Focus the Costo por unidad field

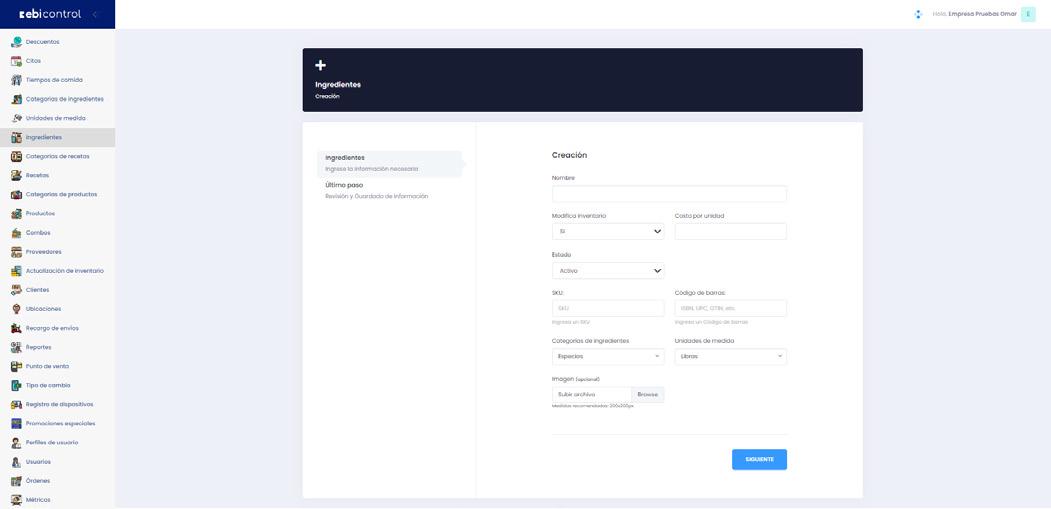click(x=731, y=231)
